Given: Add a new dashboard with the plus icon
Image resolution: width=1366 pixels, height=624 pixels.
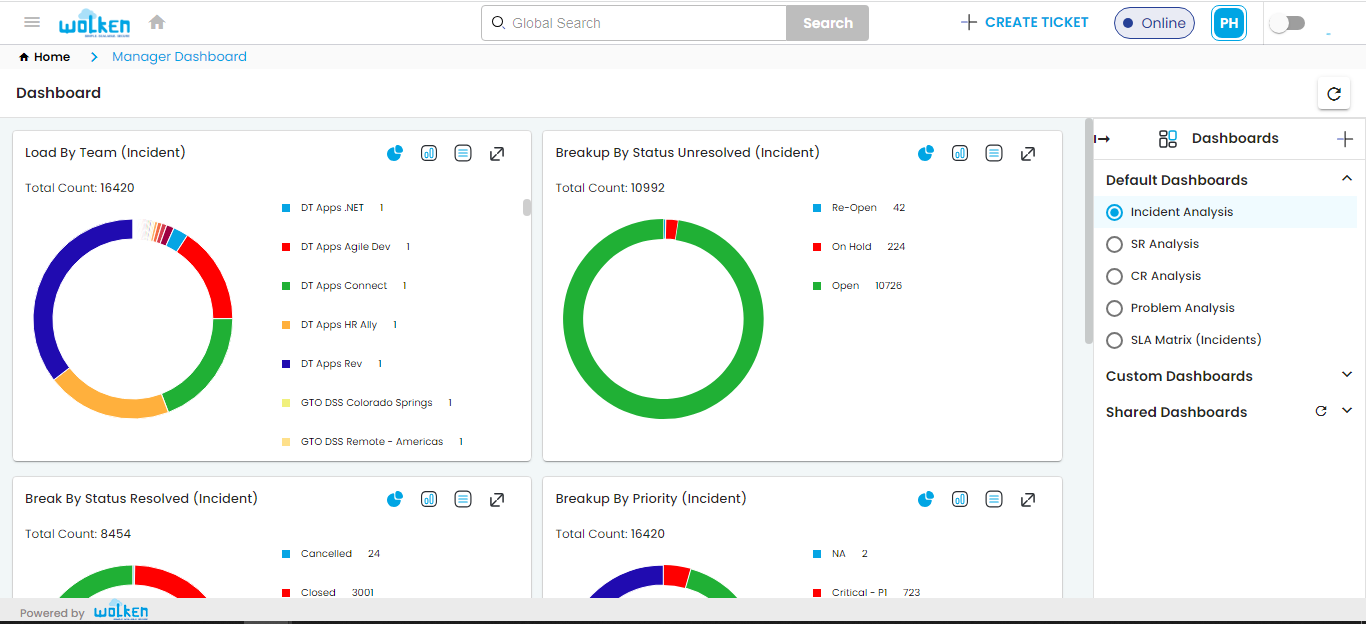Looking at the screenshot, I should [1345, 138].
